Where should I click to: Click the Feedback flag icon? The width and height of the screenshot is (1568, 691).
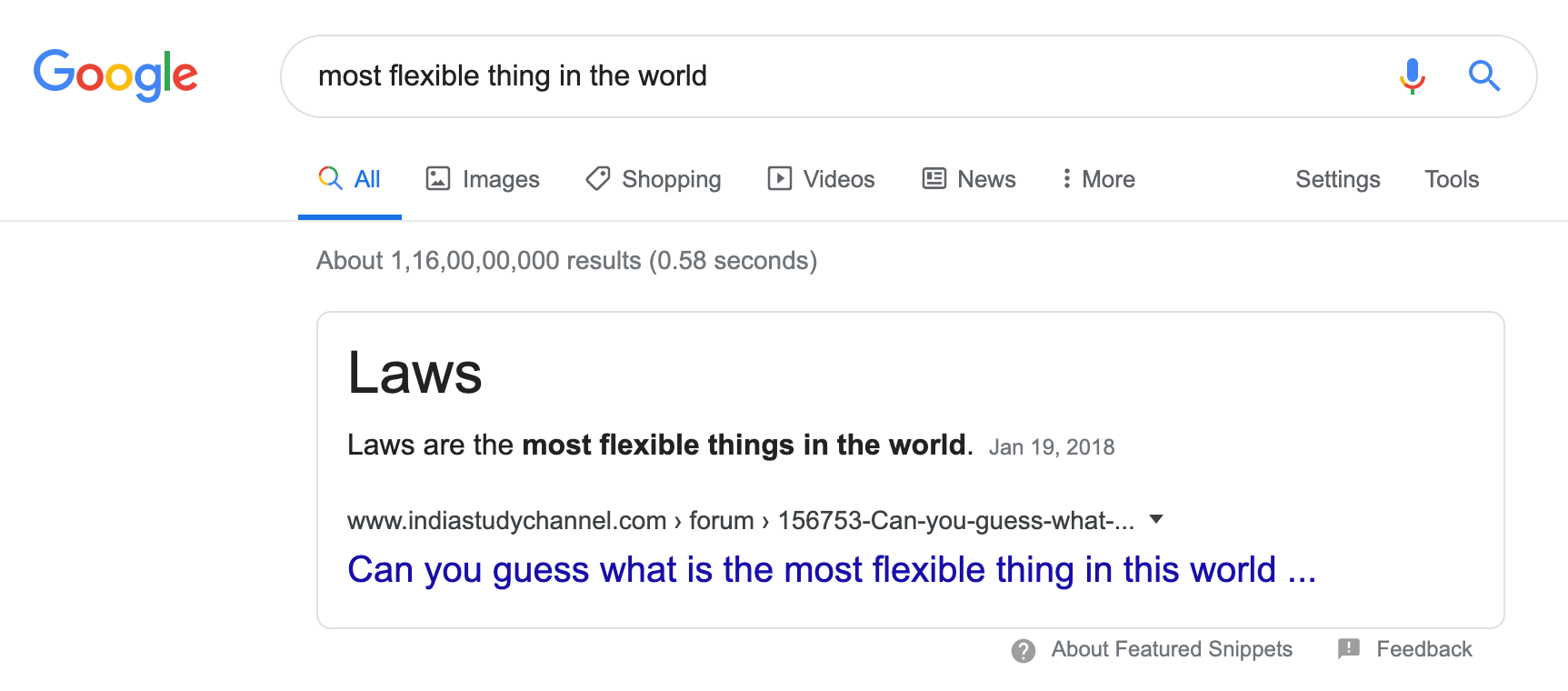(x=1349, y=649)
